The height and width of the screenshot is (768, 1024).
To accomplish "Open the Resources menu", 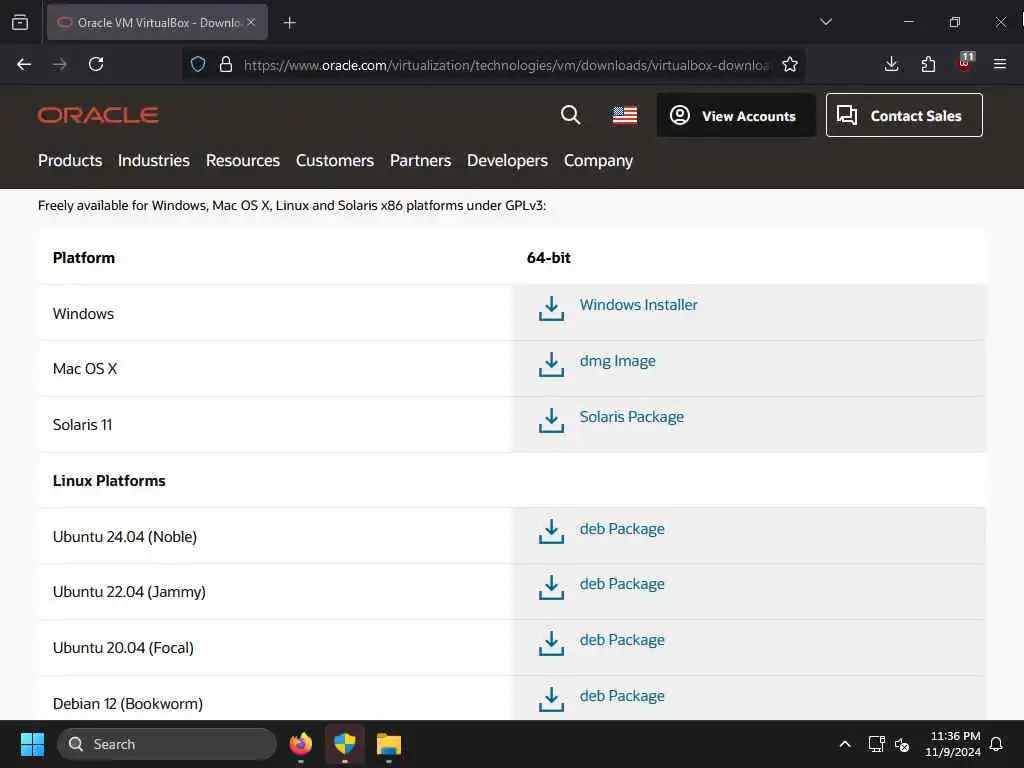I will coord(243,161).
